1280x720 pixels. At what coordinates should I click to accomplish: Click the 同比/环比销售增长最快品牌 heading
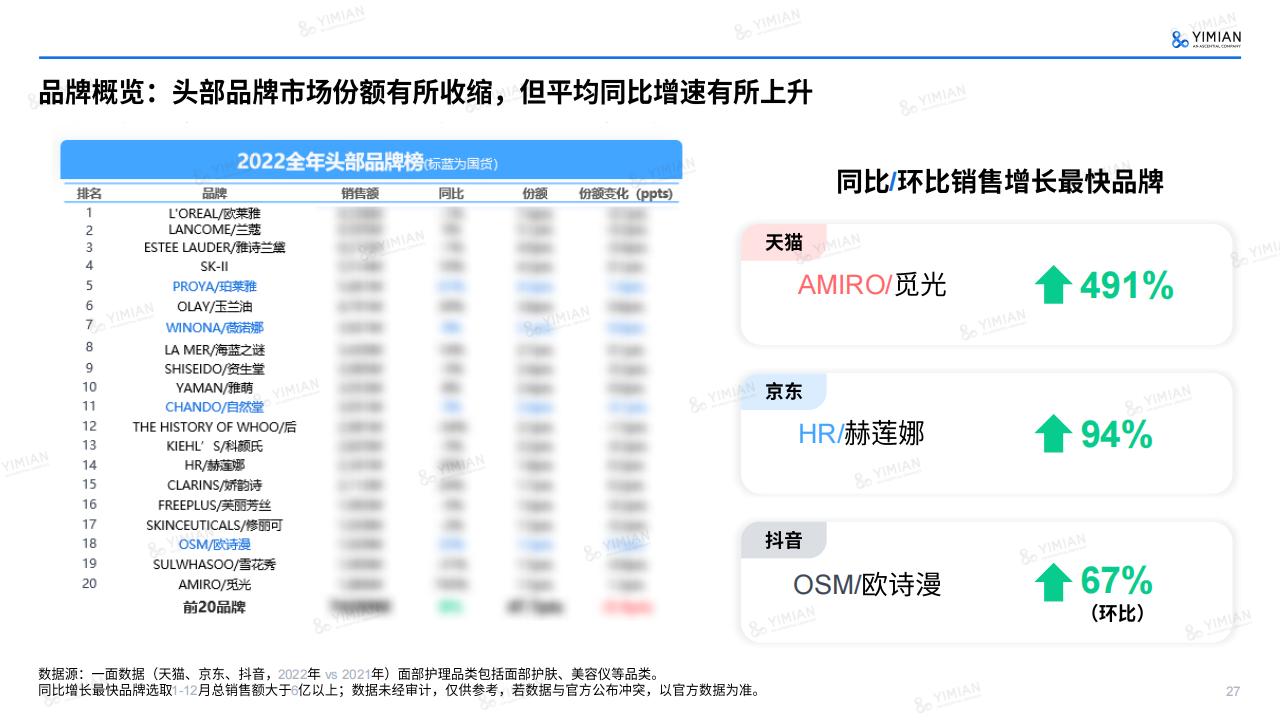coord(1000,182)
